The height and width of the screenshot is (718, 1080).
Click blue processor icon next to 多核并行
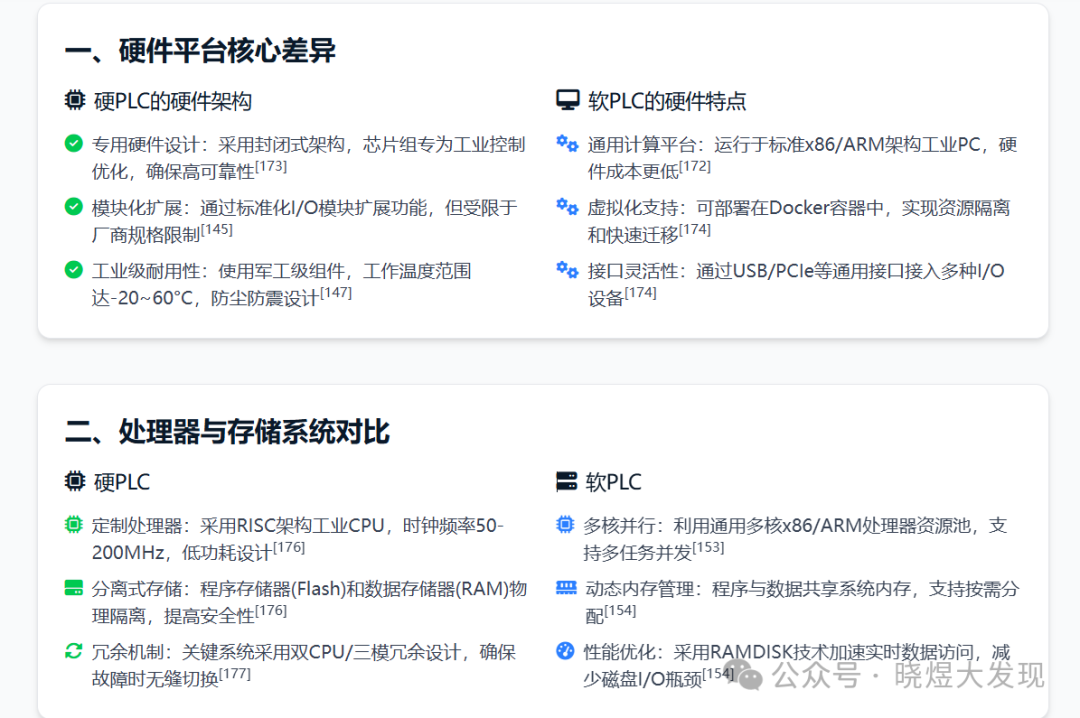coord(565,525)
